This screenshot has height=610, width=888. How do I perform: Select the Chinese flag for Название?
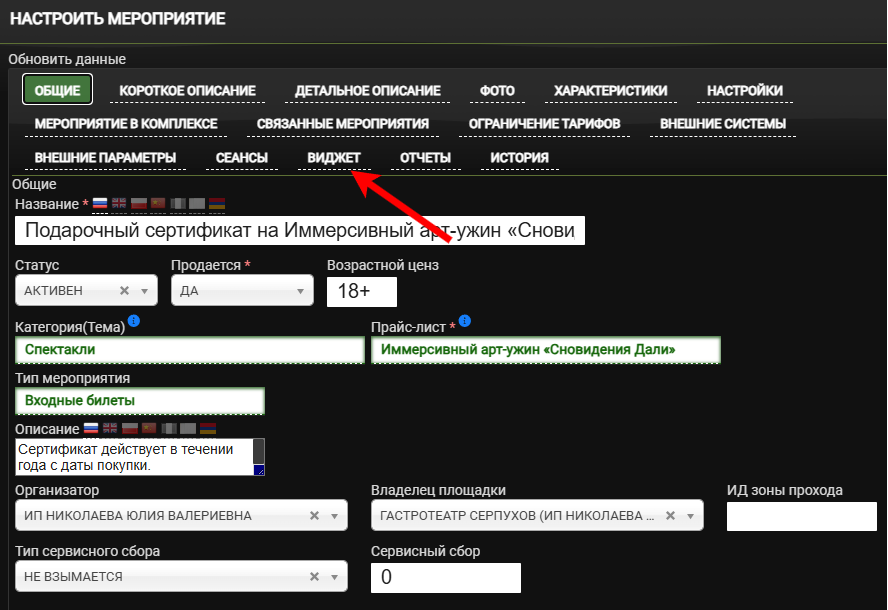tap(157, 204)
